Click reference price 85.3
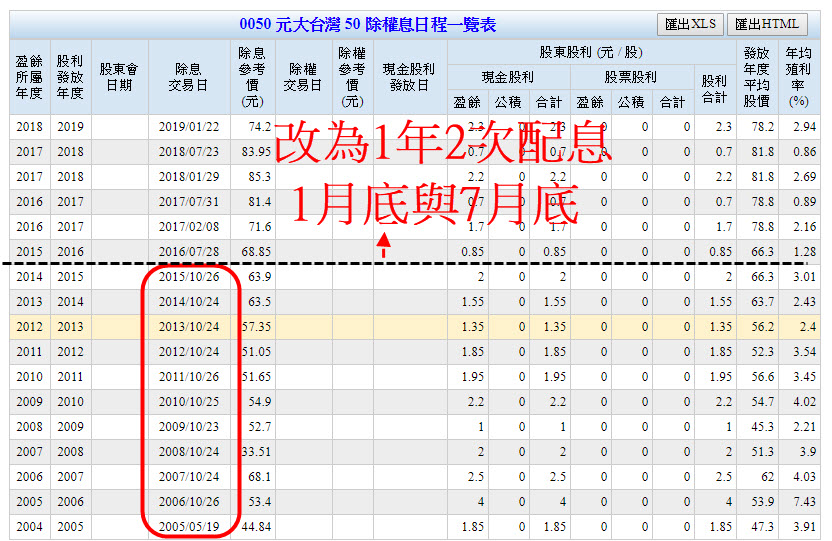 click(x=259, y=177)
